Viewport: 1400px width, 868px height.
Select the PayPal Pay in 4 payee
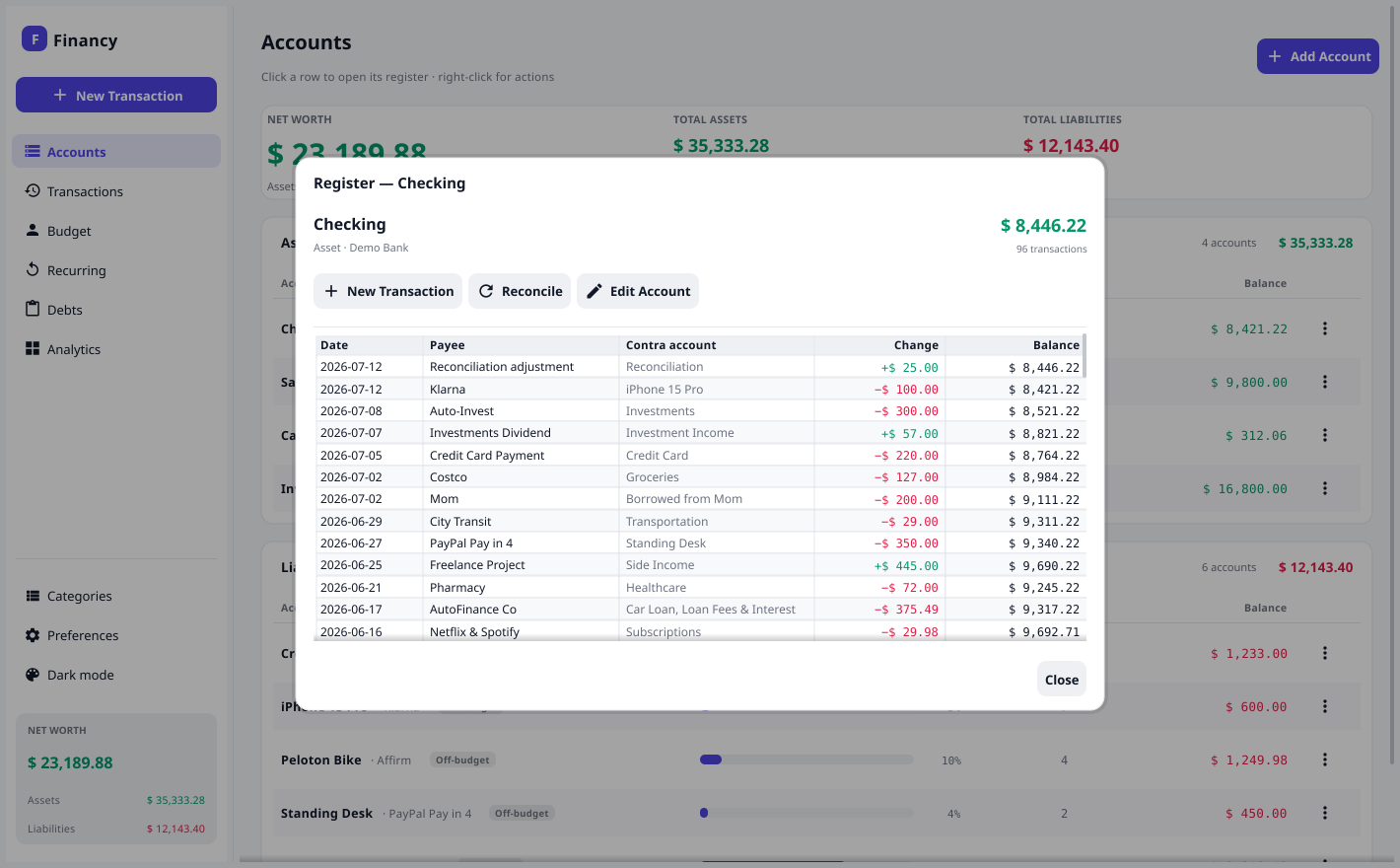point(471,543)
